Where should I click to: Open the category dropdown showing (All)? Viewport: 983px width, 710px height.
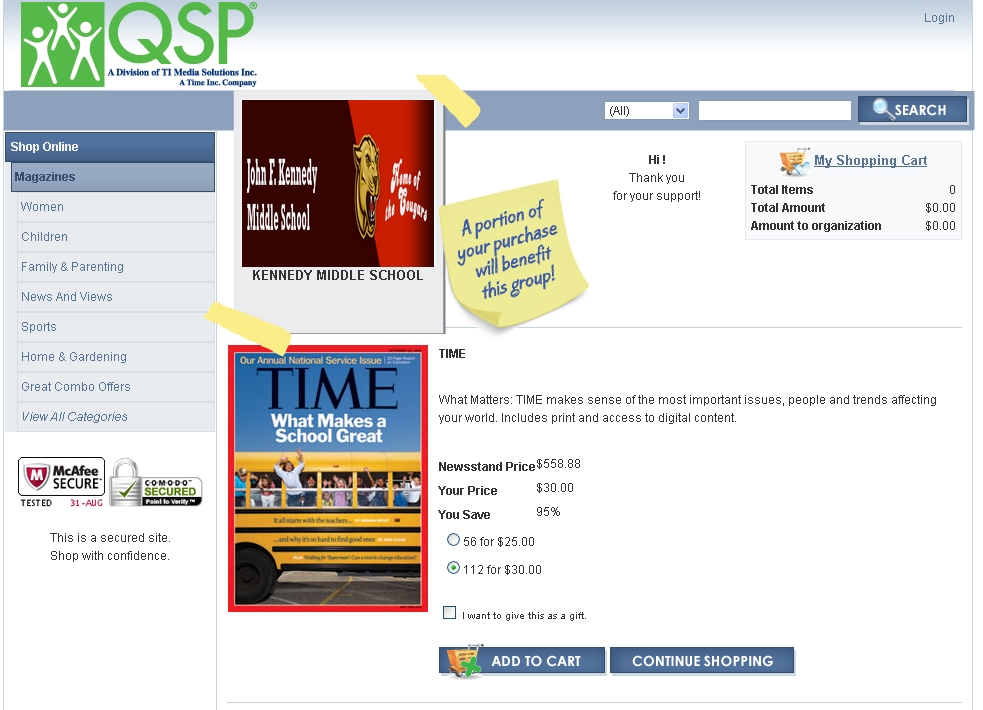646,110
